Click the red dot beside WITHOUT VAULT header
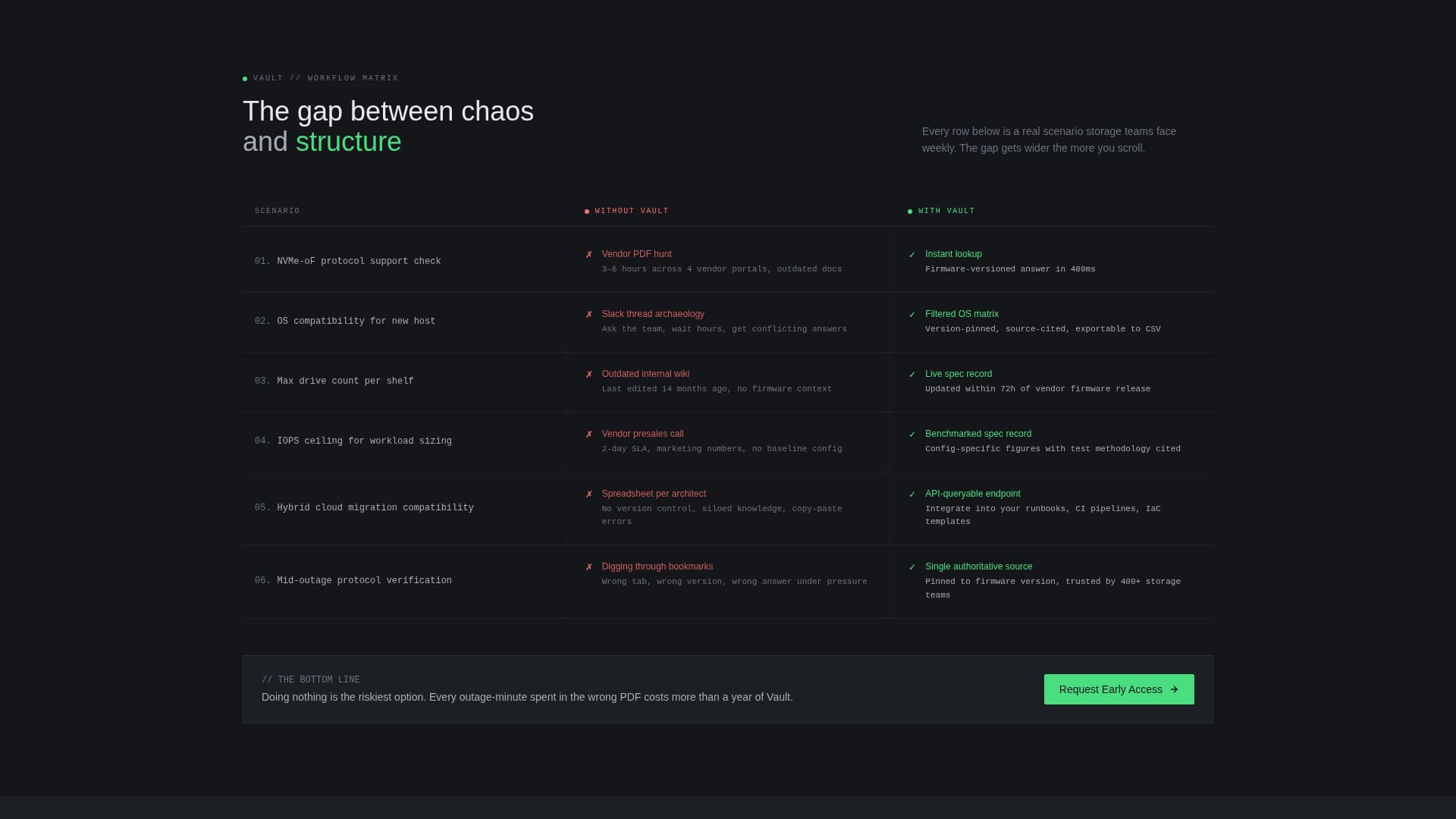 [585, 211]
